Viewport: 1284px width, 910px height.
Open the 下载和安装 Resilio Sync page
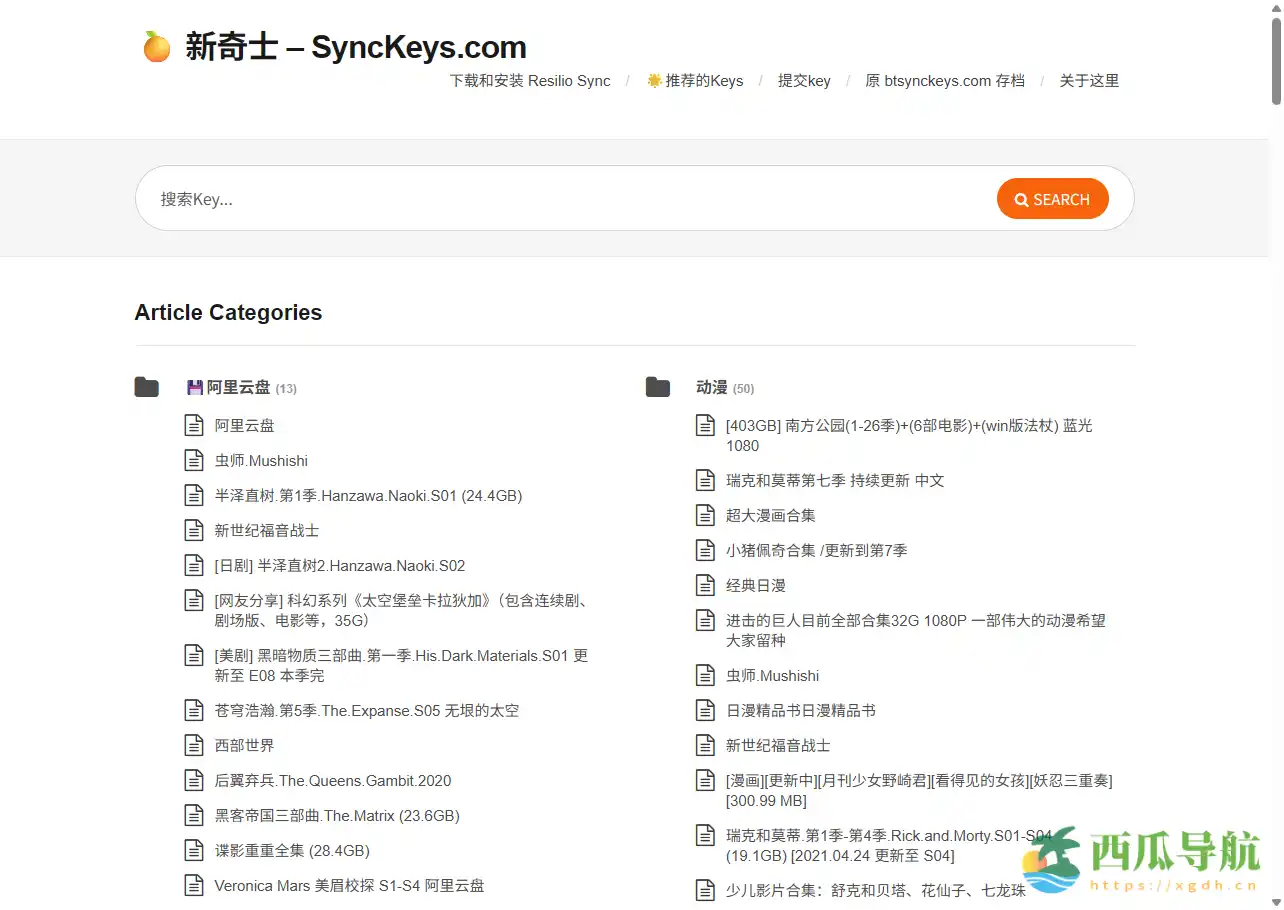[x=530, y=81]
